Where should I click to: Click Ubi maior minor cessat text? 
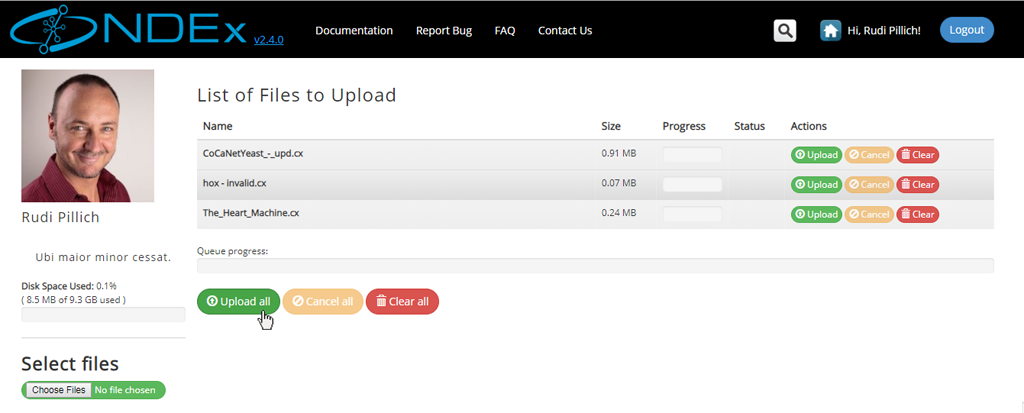103,257
